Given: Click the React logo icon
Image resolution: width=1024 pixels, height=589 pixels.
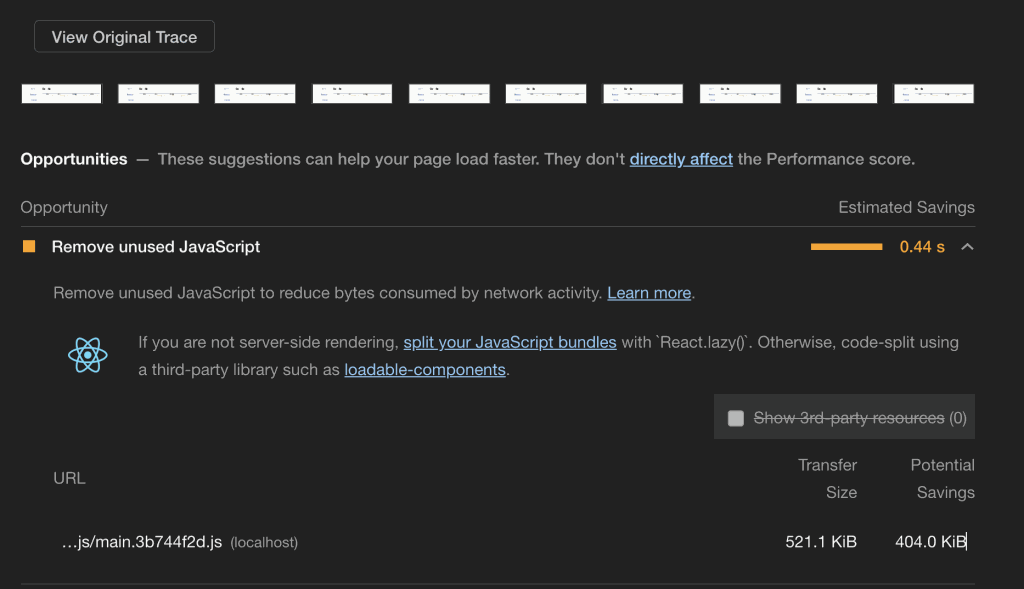Looking at the screenshot, I should 88,355.
